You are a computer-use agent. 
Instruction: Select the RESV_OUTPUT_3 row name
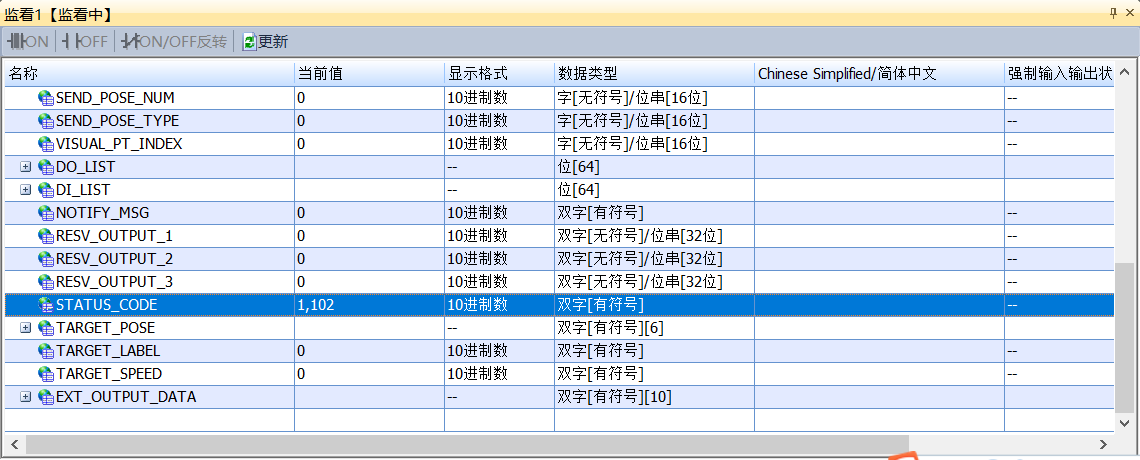[x=114, y=282]
